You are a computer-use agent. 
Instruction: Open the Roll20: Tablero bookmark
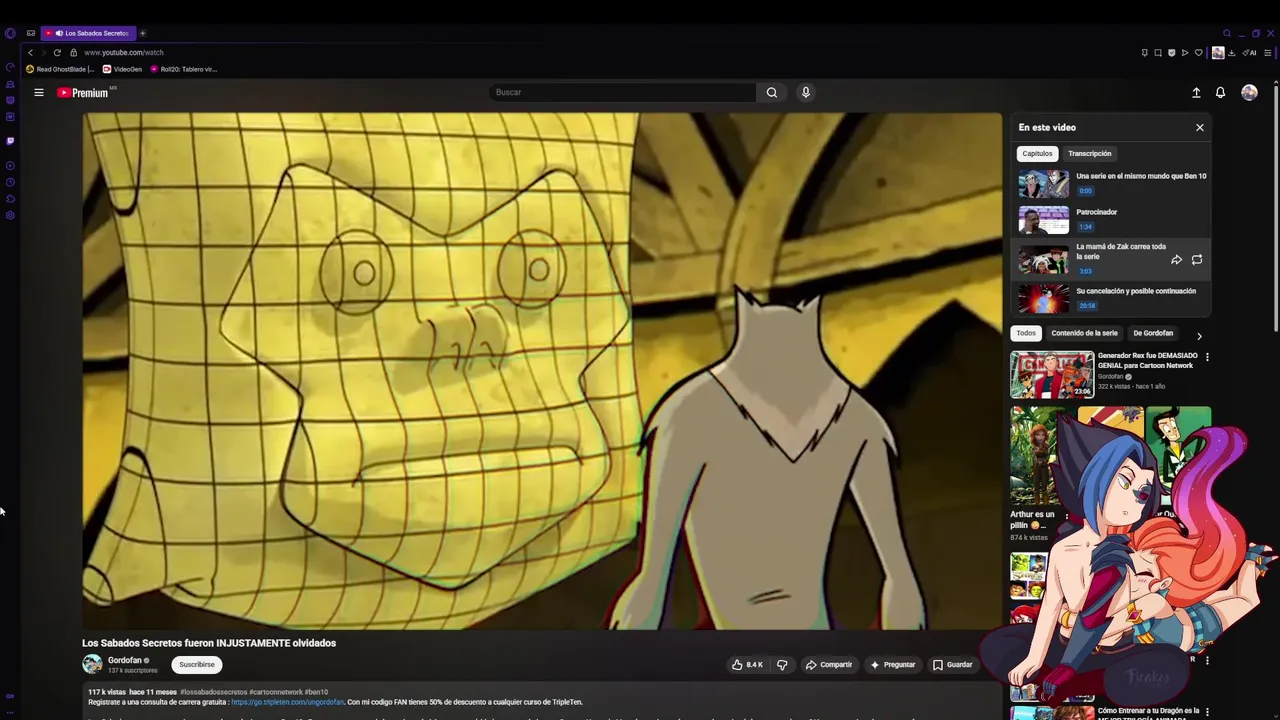[183, 69]
